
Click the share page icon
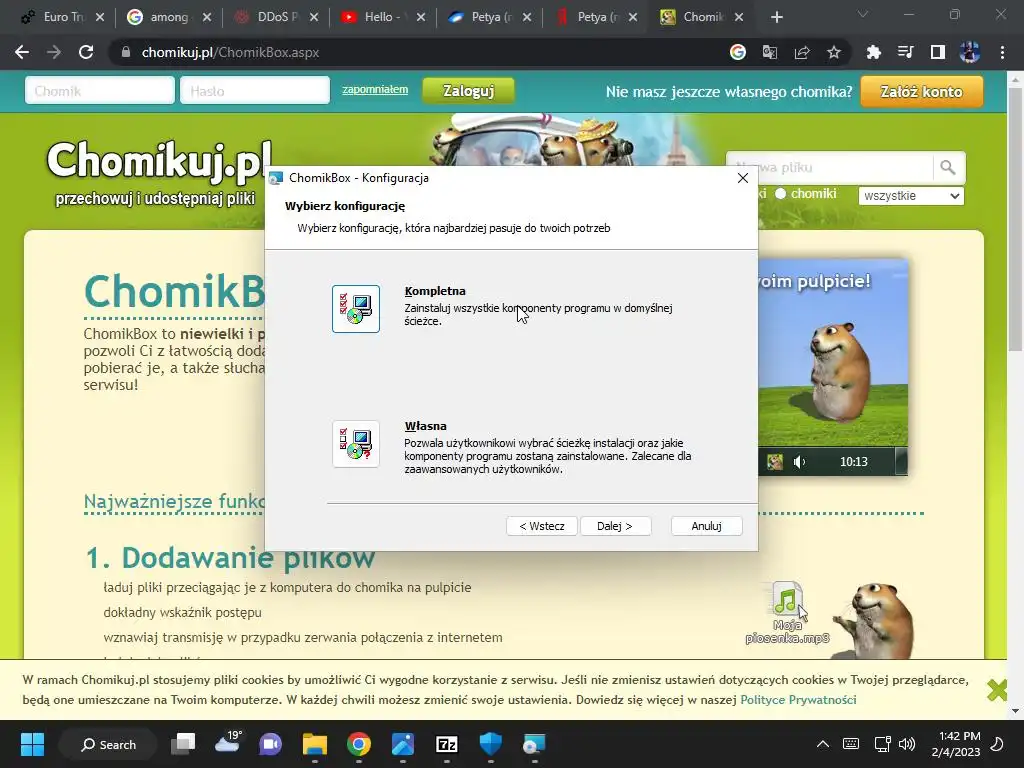tap(802, 52)
